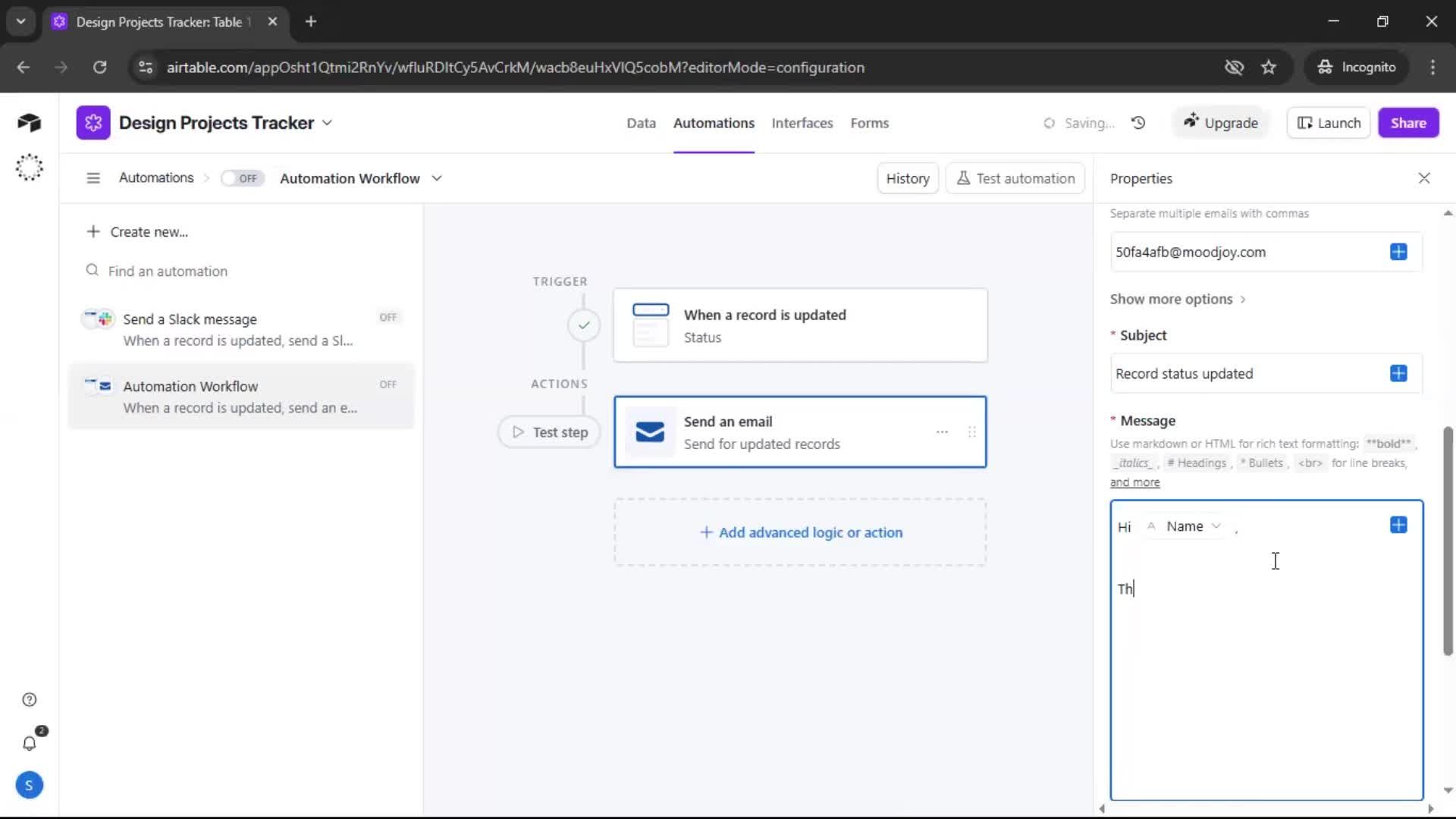Select the Automation Workflow list item
Screen dimensions: 1456x819
(x=241, y=397)
